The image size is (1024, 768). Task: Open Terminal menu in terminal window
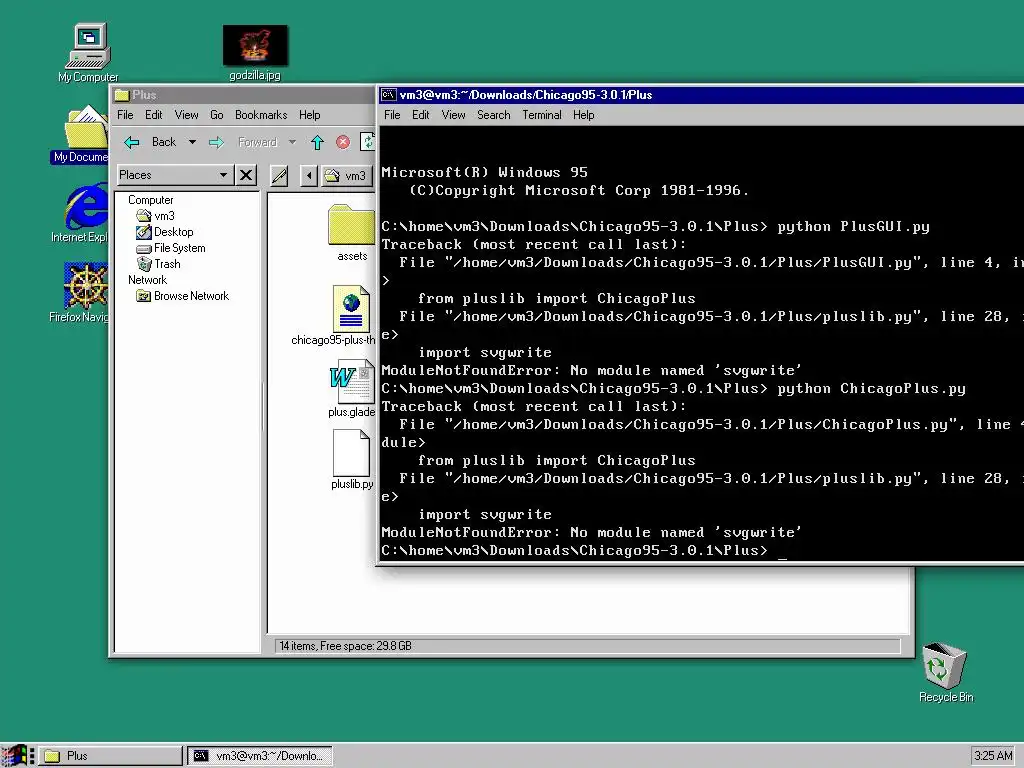tap(541, 115)
